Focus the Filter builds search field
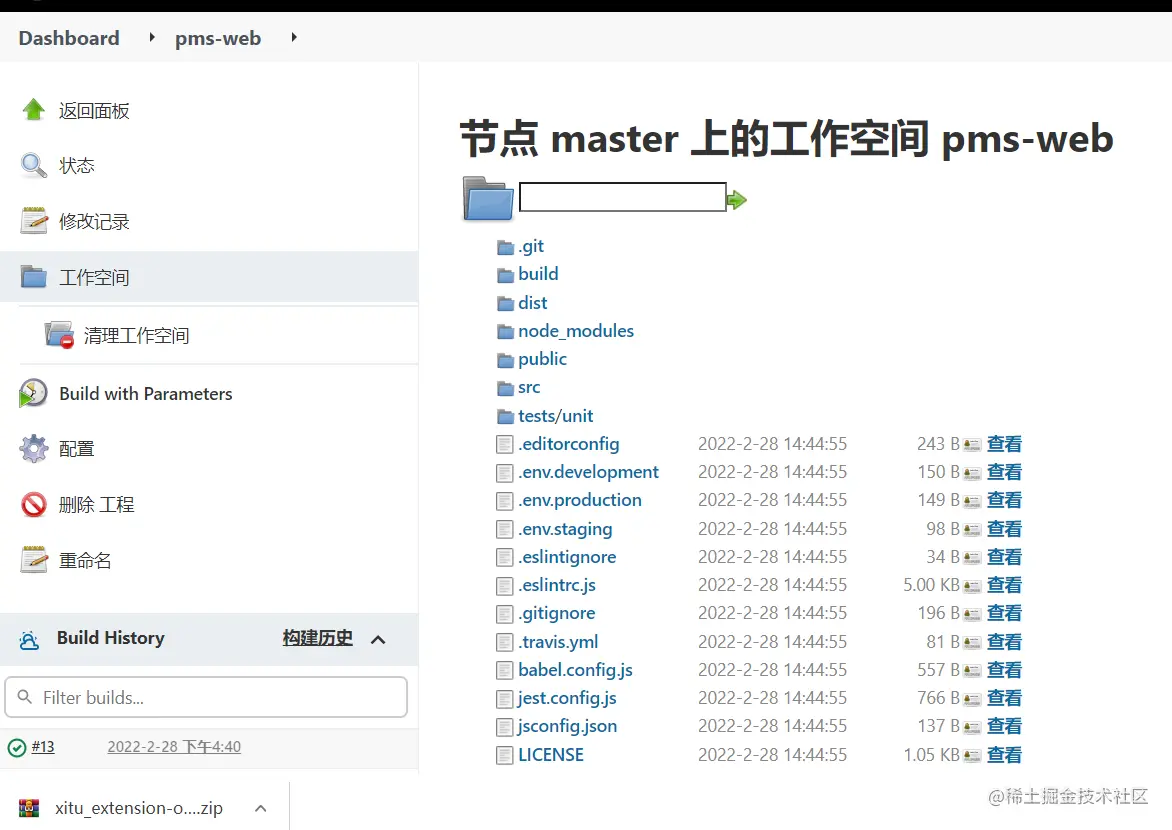 coord(206,697)
